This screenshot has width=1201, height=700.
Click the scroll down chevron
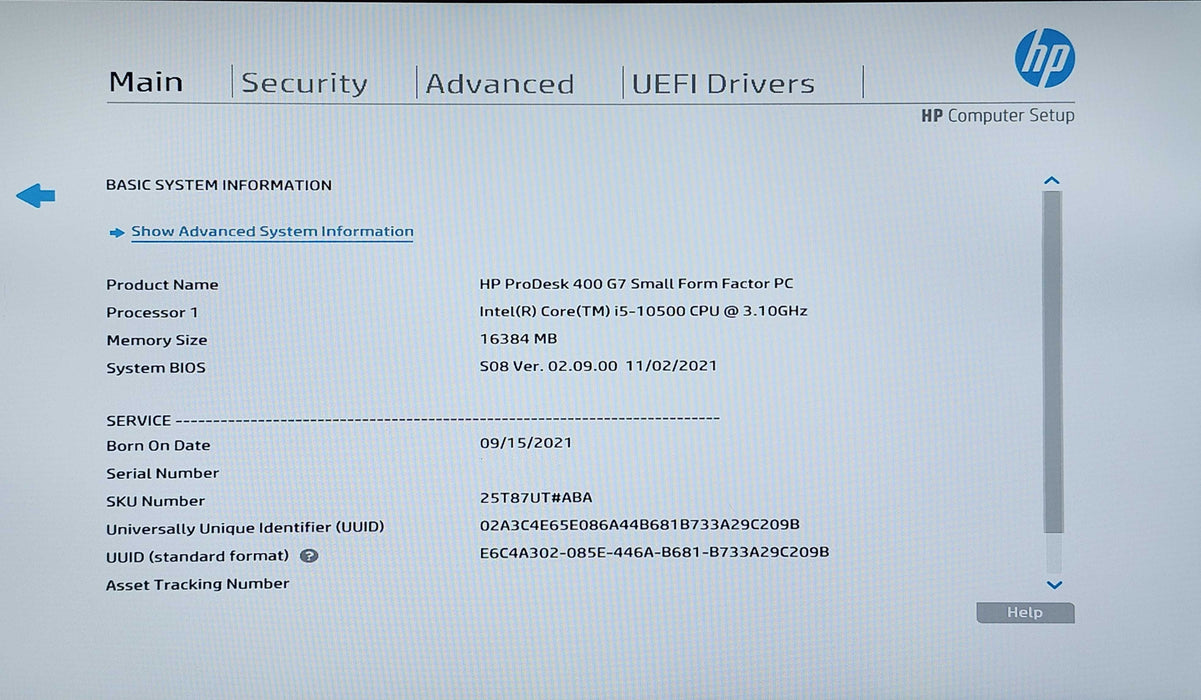click(1053, 585)
